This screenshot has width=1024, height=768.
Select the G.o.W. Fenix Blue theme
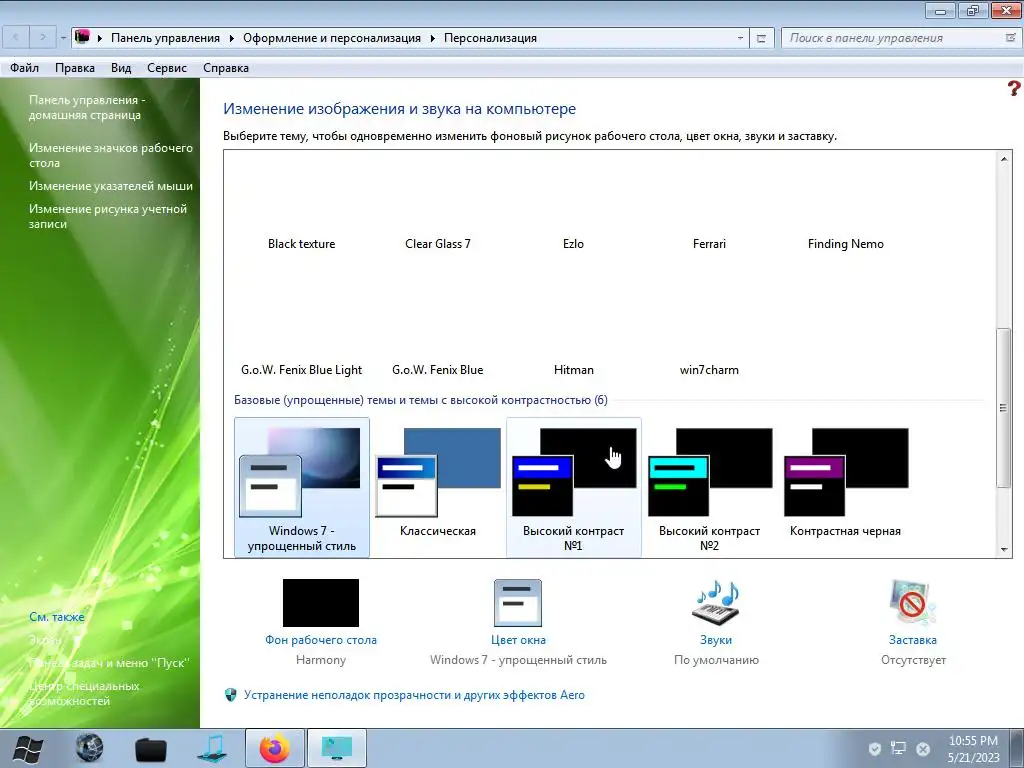pyautogui.click(x=438, y=370)
